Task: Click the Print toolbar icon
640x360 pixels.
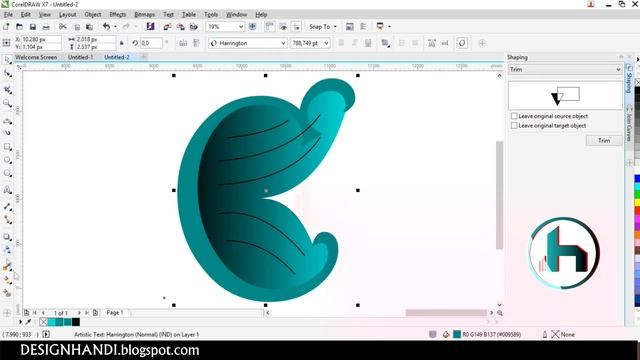Action: coord(46,27)
